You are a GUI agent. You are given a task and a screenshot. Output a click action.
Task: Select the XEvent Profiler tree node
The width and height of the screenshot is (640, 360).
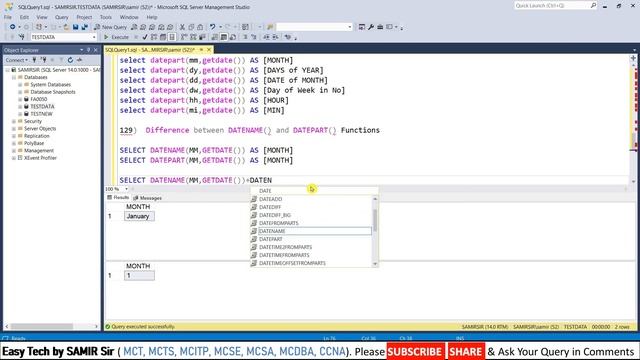click(40, 158)
